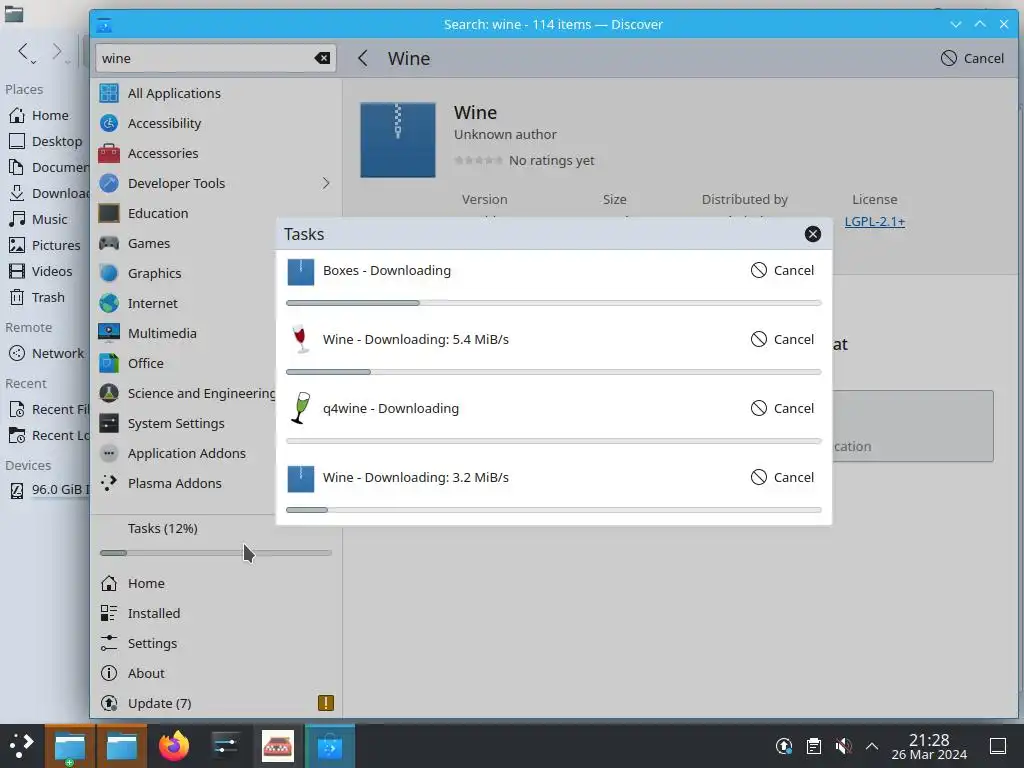Image resolution: width=1024 pixels, height=768 pixels.
Task: Open the All Applications category
Action: (214, 93)
